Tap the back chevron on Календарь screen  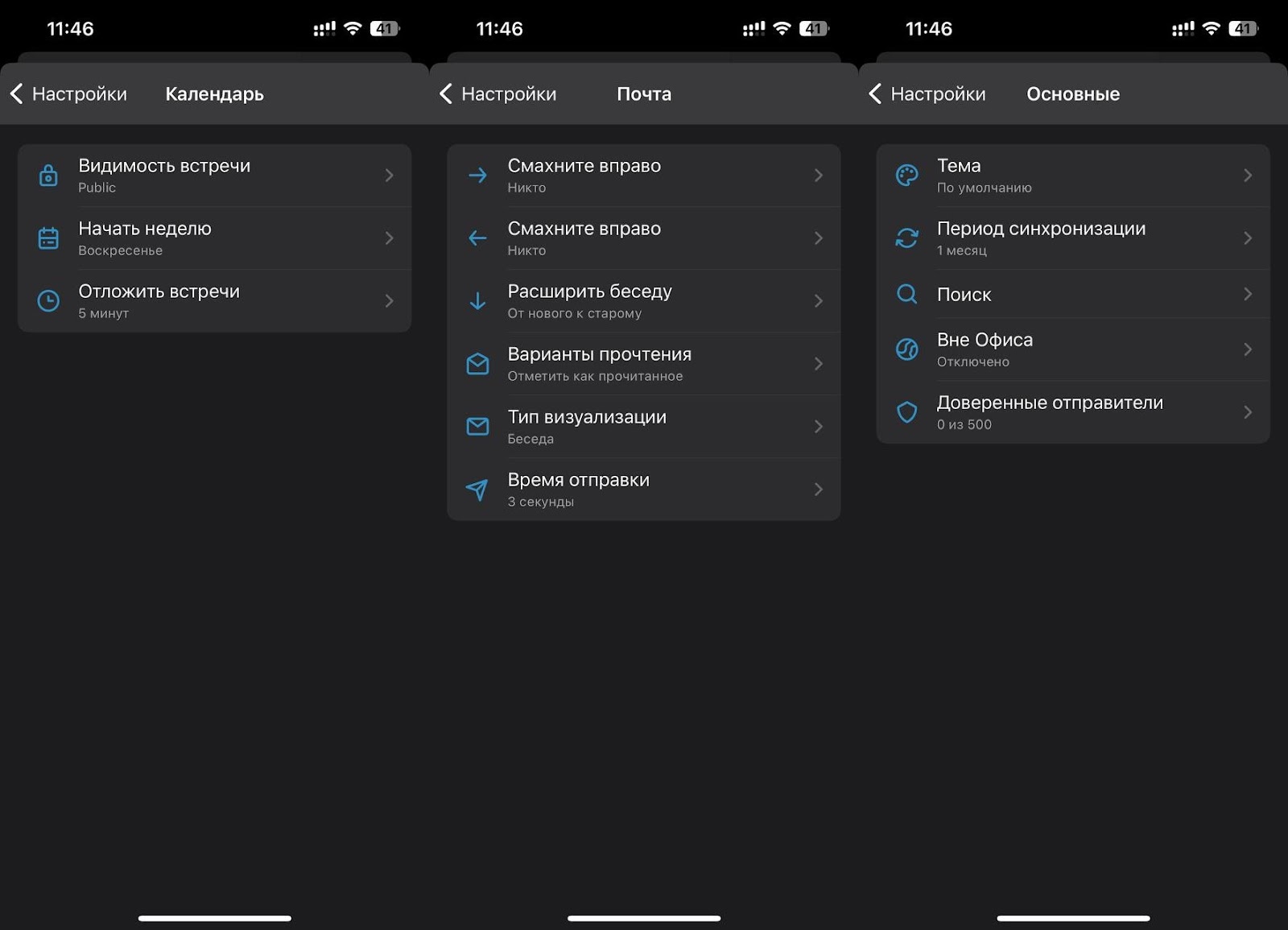pos(16,93)
